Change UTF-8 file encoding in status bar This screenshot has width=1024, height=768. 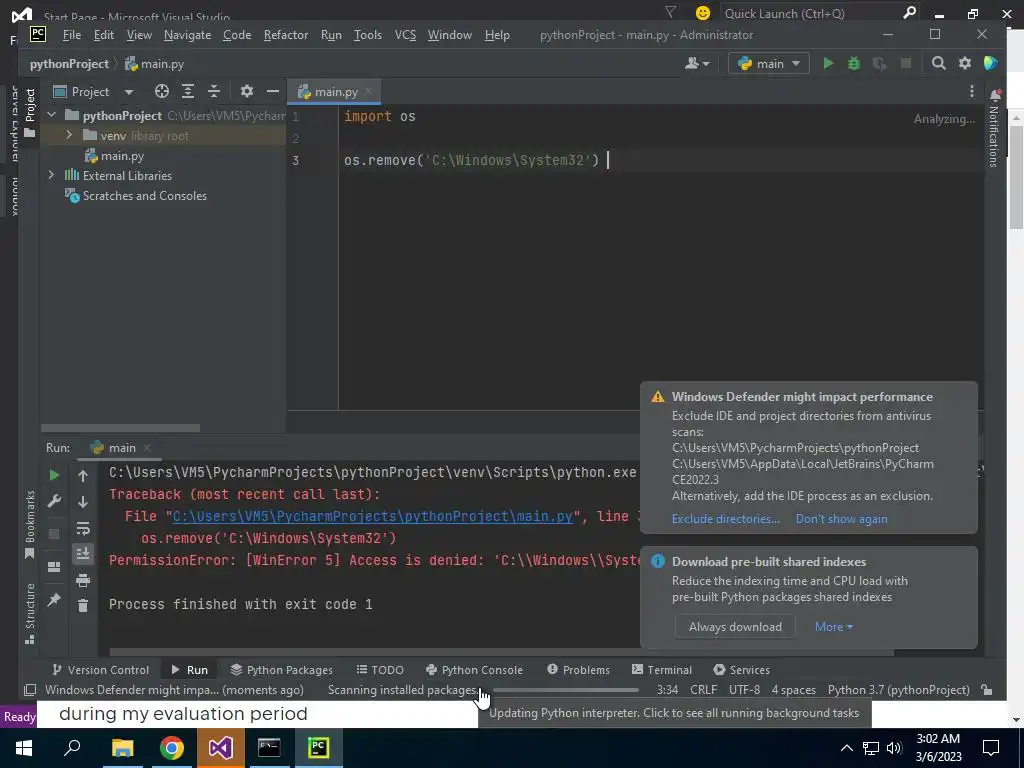744,690
